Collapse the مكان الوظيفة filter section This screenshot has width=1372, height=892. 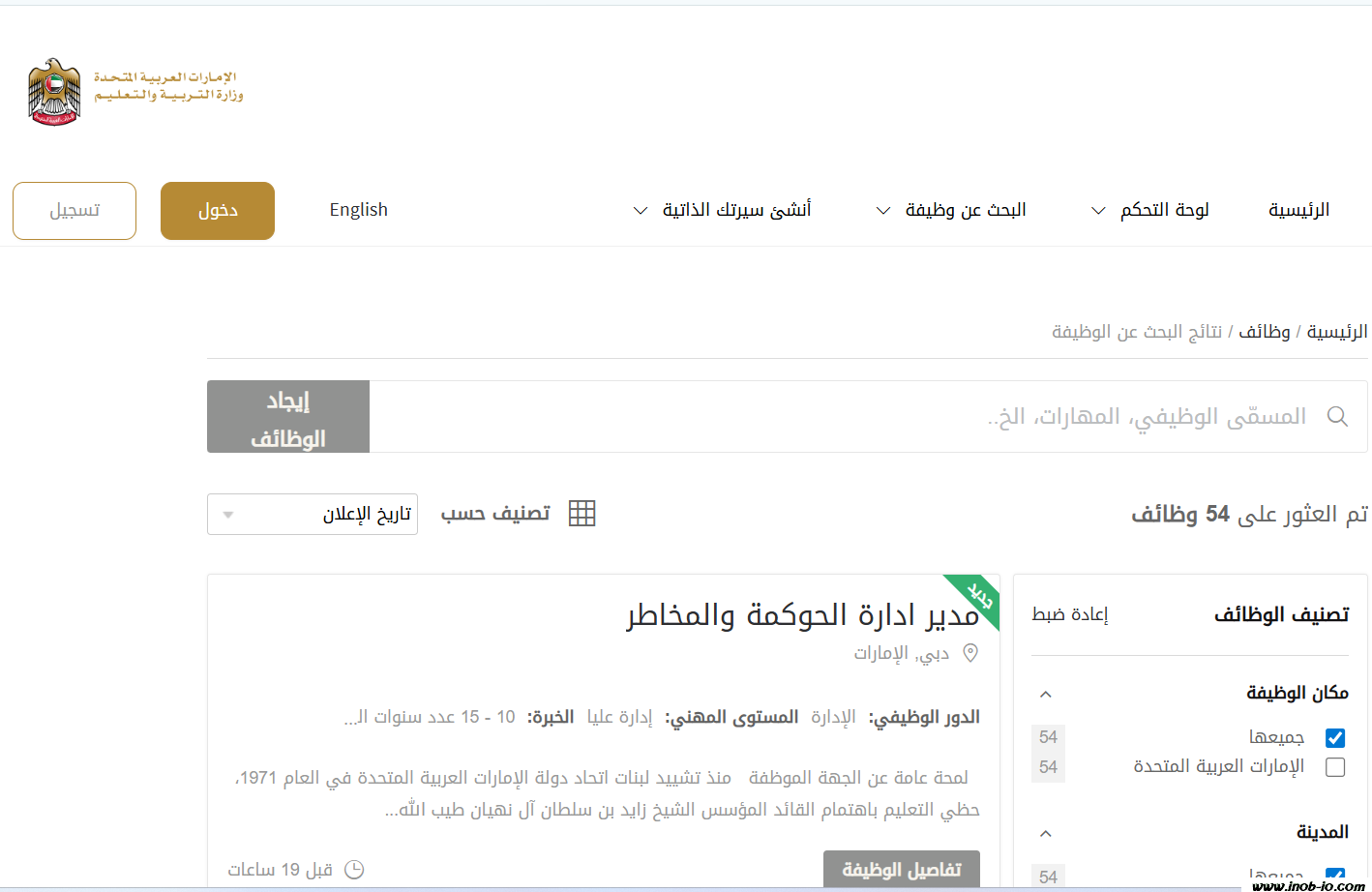(x=1045, y=695)
